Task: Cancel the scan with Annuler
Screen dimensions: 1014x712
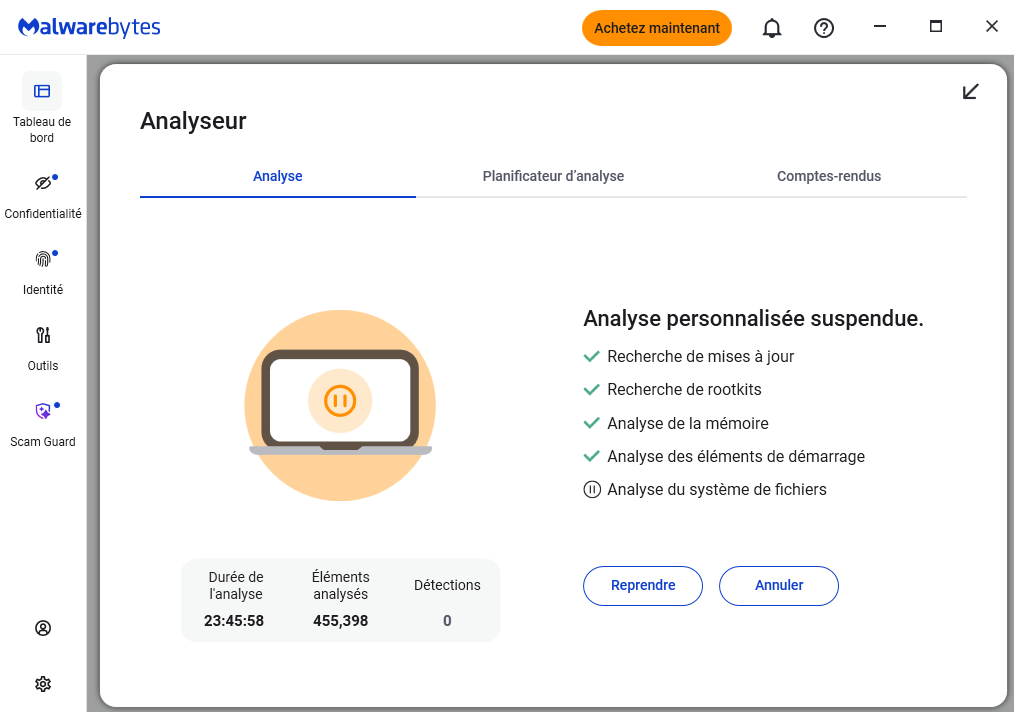Action: (779, 586)
